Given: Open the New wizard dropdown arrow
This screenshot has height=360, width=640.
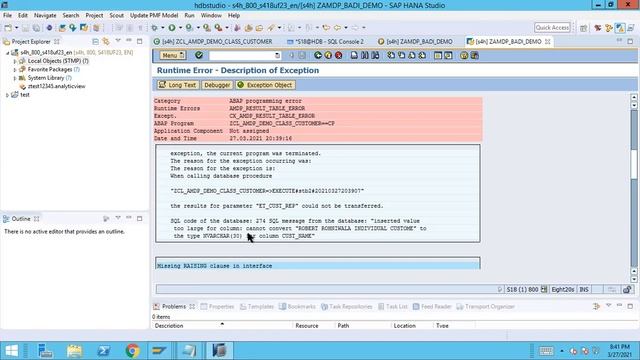Looking at the screenshot, I should tap(16, 28).
